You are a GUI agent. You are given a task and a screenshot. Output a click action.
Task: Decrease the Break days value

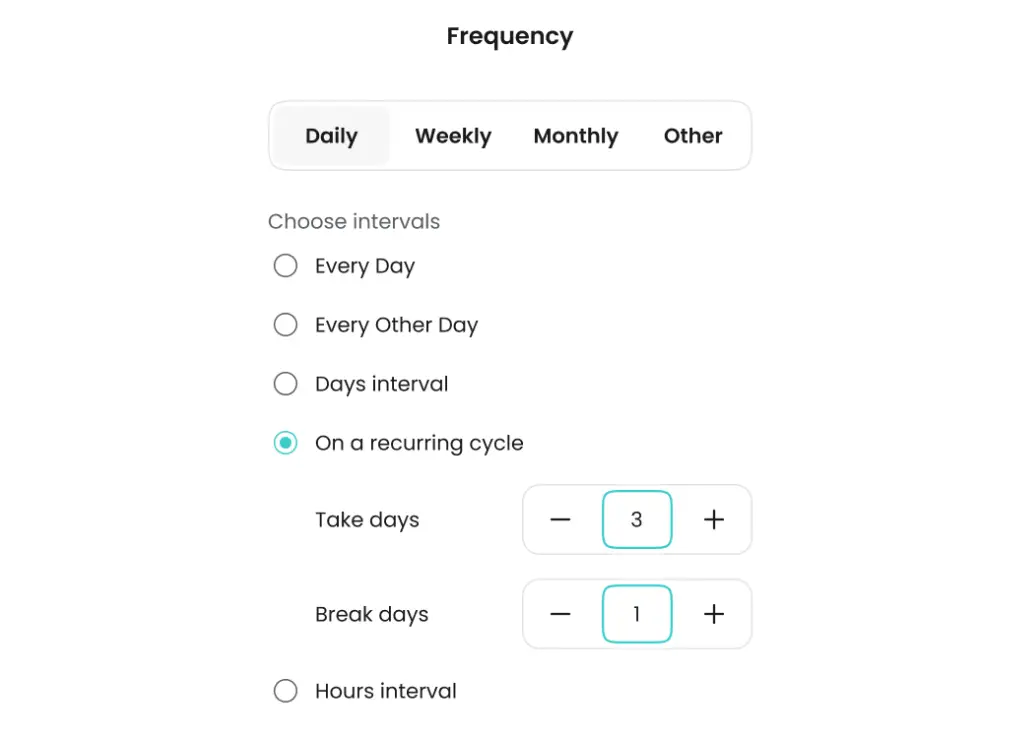[560, 614]
